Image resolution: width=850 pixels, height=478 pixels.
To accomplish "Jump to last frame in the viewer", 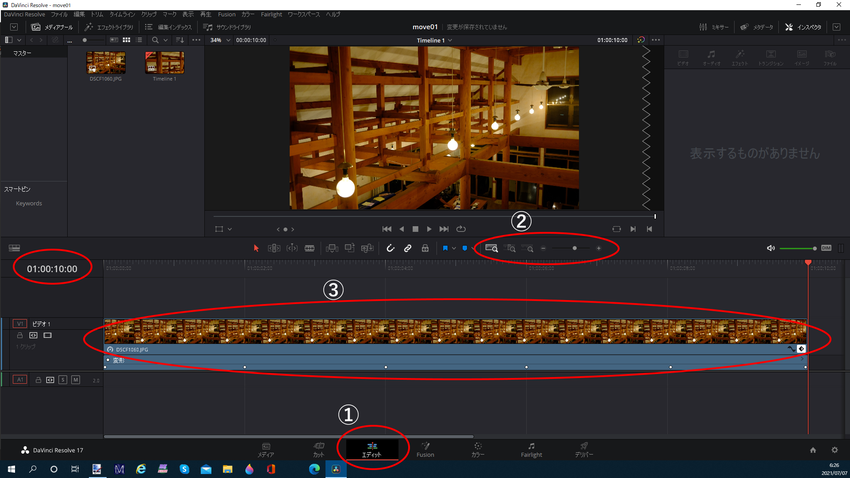I will (444, 229).
